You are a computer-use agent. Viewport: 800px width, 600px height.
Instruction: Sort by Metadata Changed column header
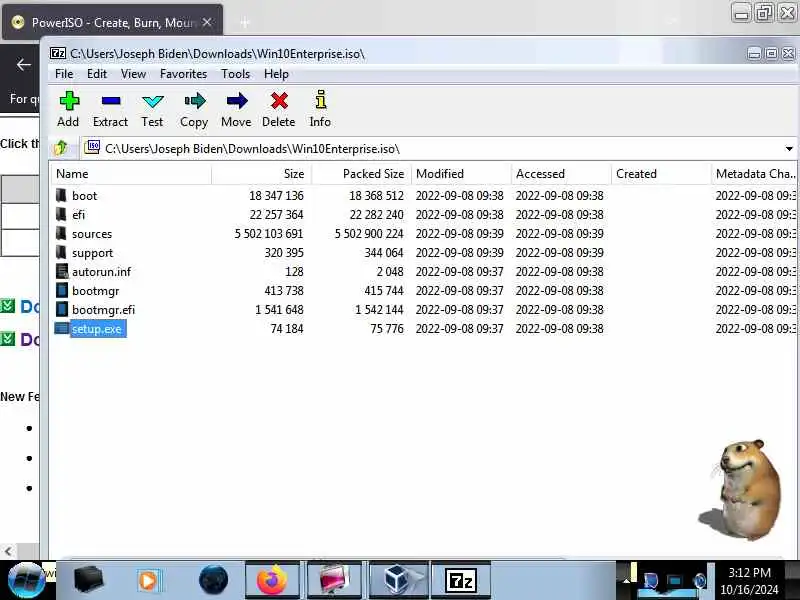754,174
